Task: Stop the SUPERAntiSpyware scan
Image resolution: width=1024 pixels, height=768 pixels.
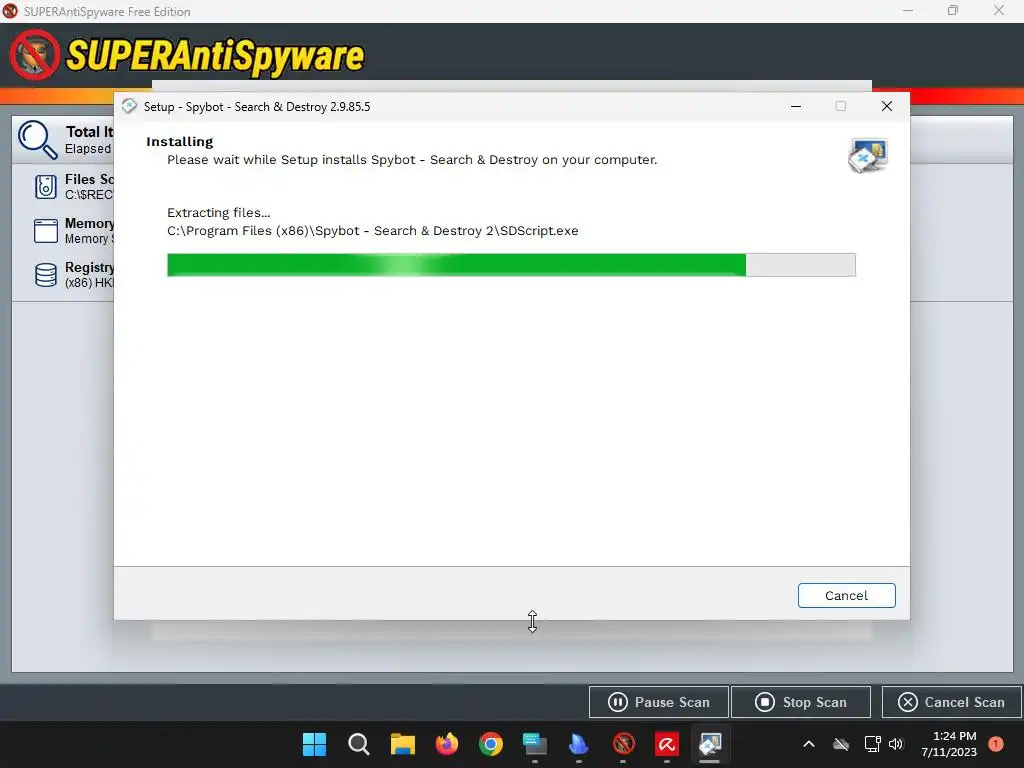Action: pos(801,702)
